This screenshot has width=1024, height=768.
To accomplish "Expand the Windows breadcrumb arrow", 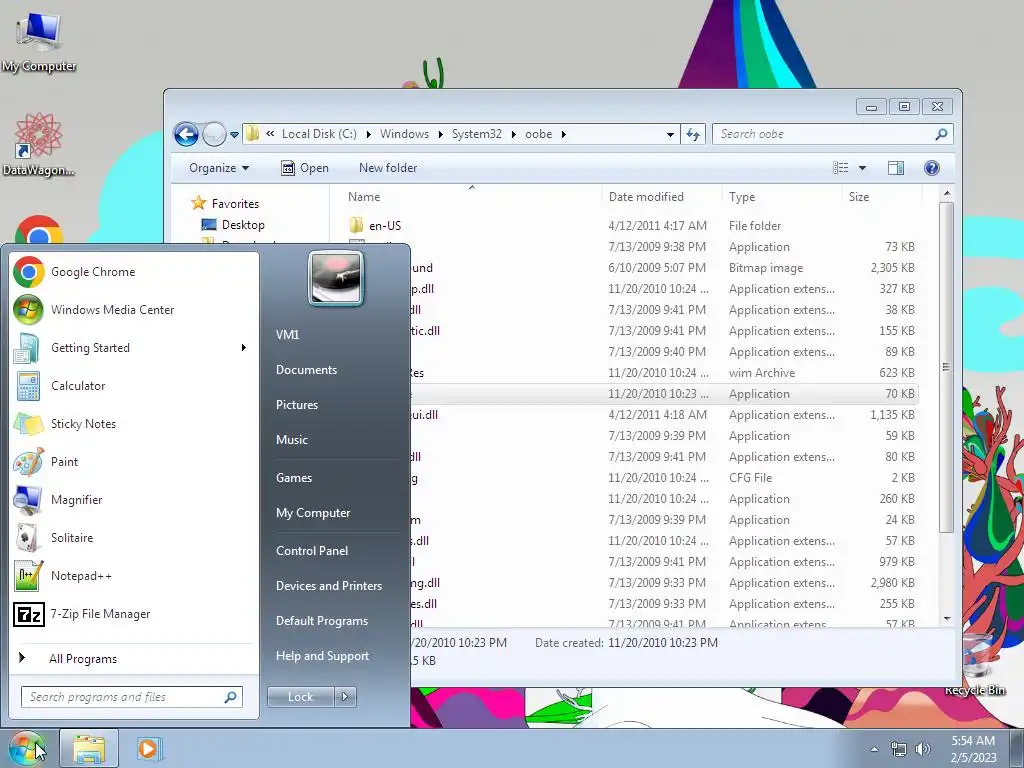I will [440, 134].
